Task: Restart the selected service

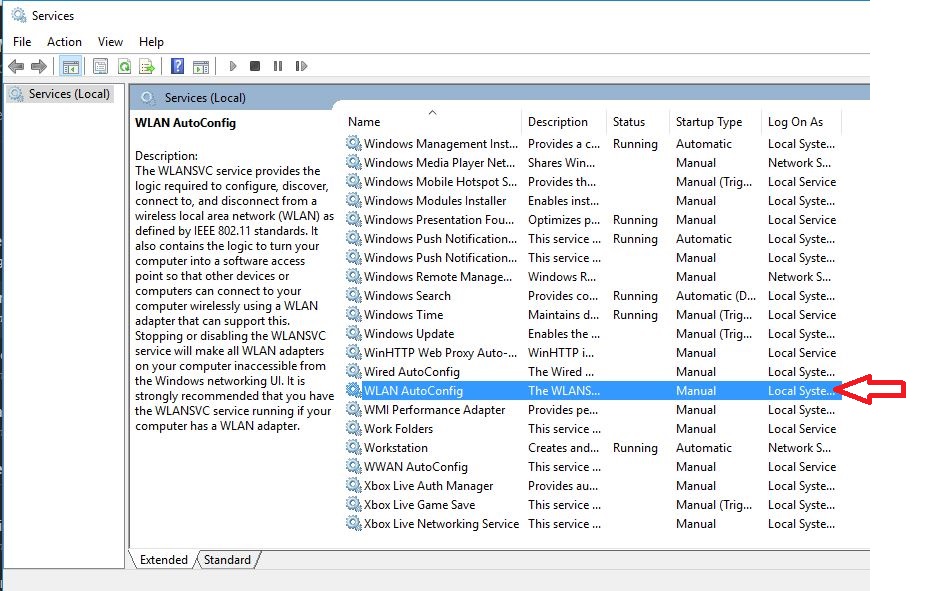Action: pos(303,66)
